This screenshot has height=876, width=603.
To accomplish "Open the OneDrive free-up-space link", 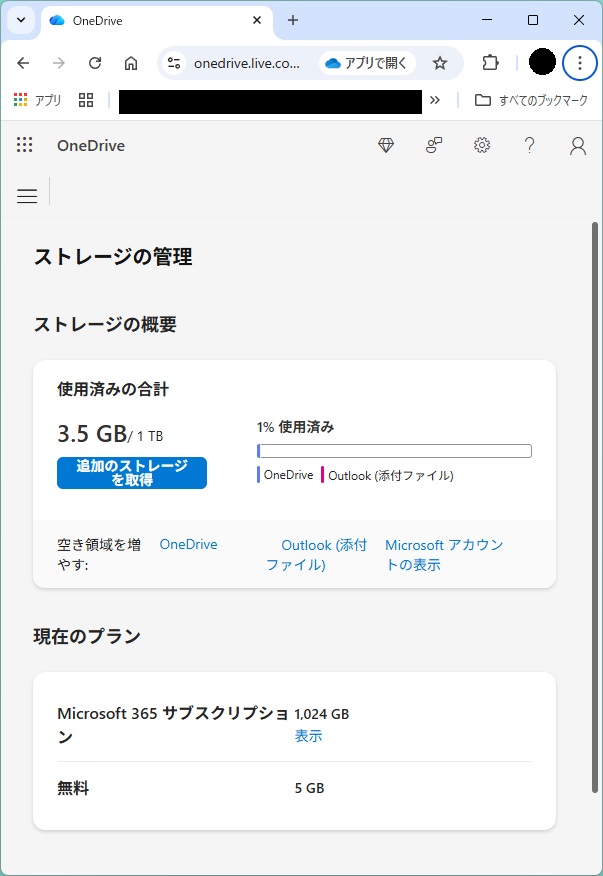I will (188, 544).
